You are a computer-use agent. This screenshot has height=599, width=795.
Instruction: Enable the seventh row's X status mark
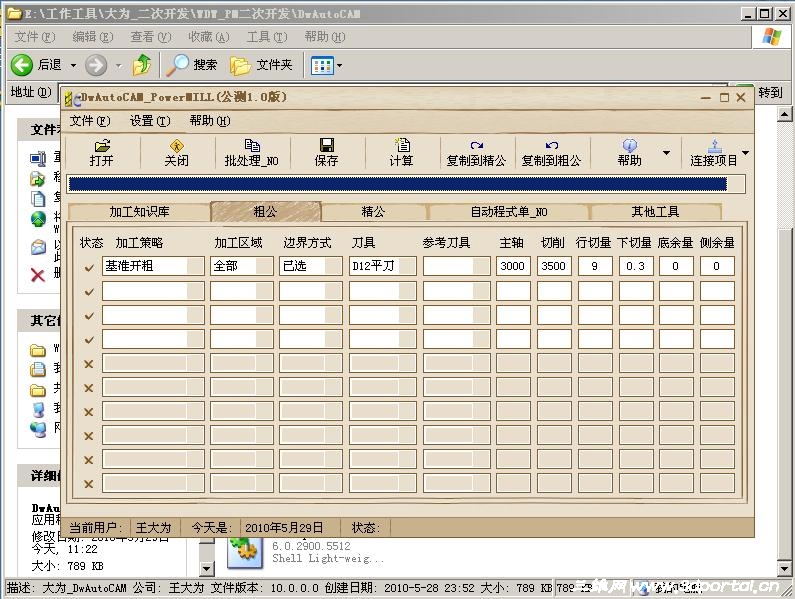point(89,411)
